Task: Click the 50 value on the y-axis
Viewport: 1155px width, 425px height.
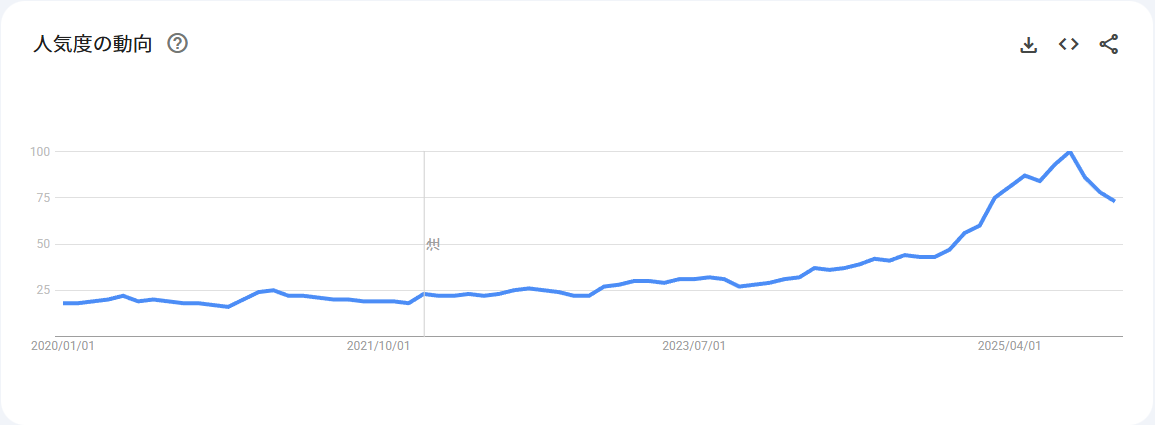Action: (44, 244)
